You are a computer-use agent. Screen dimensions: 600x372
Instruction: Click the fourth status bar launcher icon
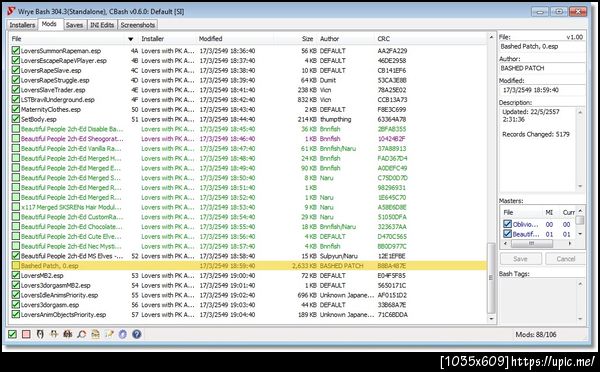[54, 334]
